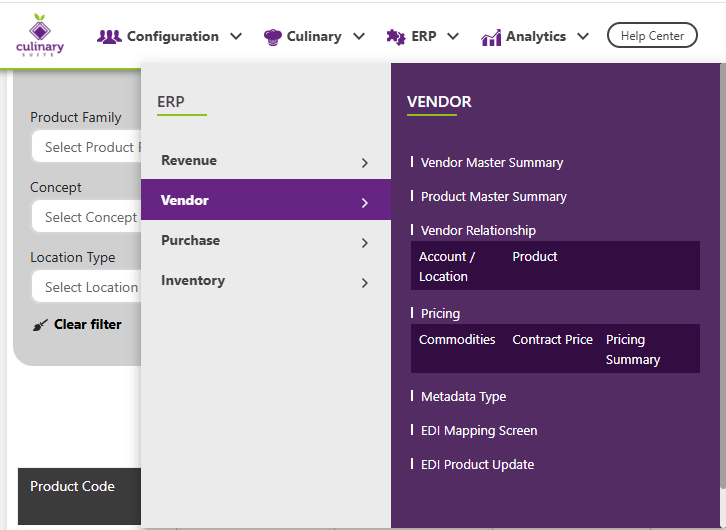Click the Culinary chef hat icon
Screen dimensions: 726x530
tap(272, 37)
